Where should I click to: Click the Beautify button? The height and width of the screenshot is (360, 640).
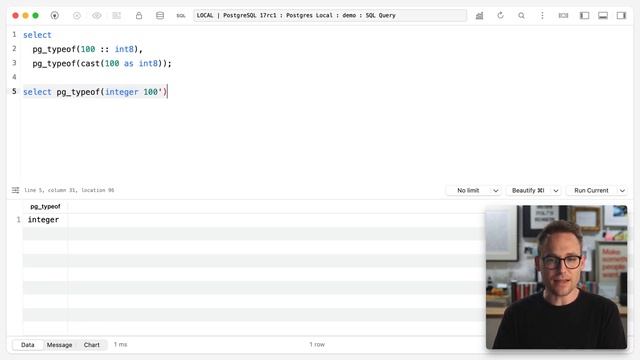click(528, 191)
